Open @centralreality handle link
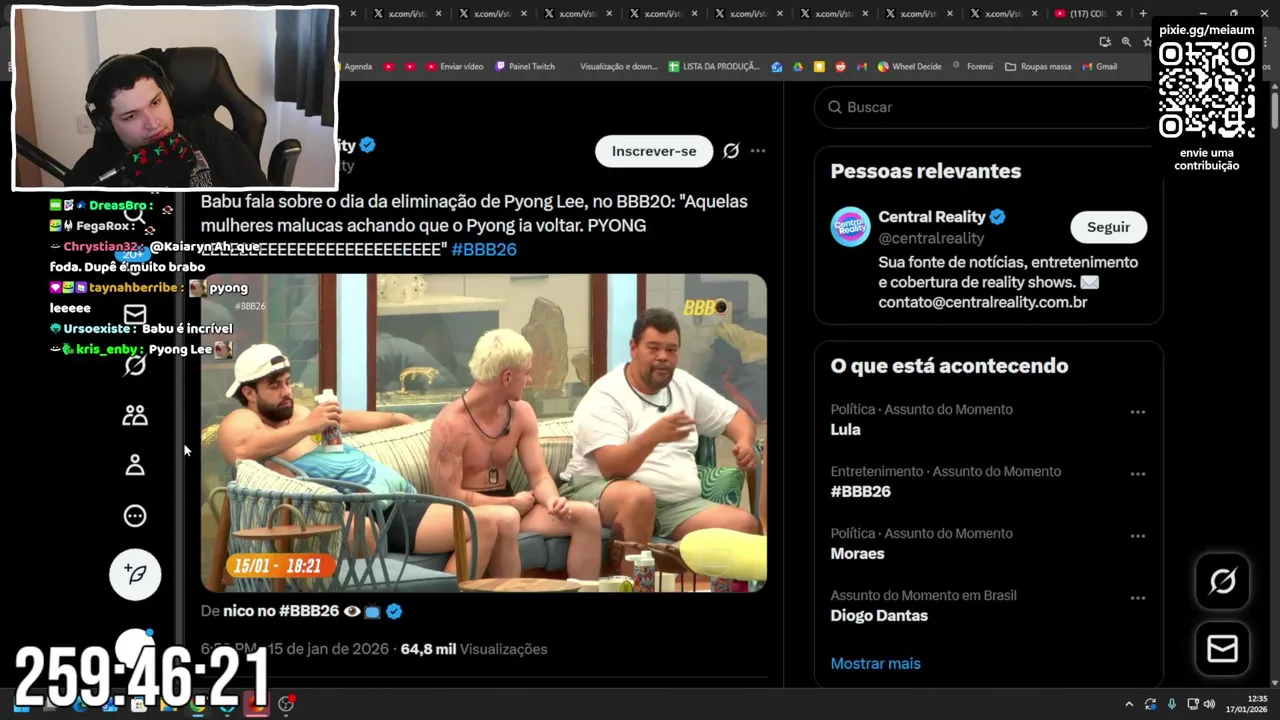This screenshot has height=720, width=1280. (x=931, y=238)
